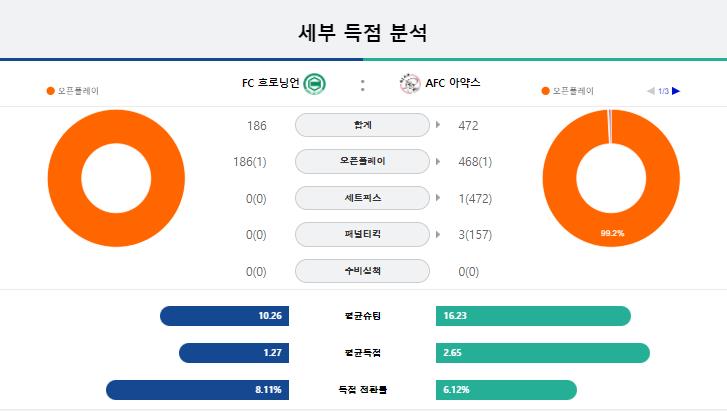
Task: Expand the arrow beside 오픈플레이 row
Action: (x=438, y=161)
